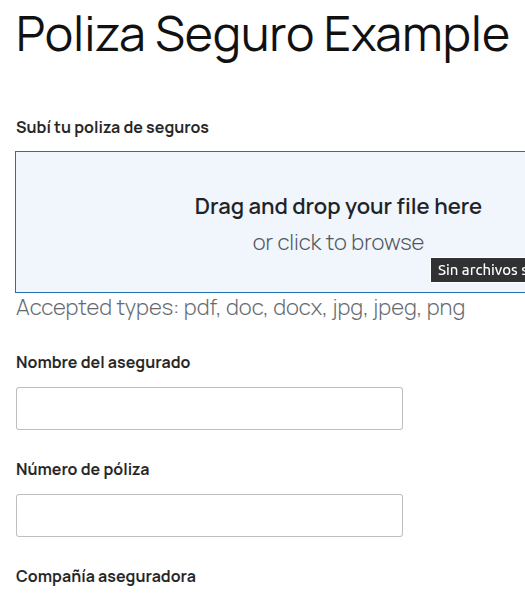Click the word 'Poliza' in the page heading
The height and width of the screenshot is (601, 525).
click(x=80, y=34)
